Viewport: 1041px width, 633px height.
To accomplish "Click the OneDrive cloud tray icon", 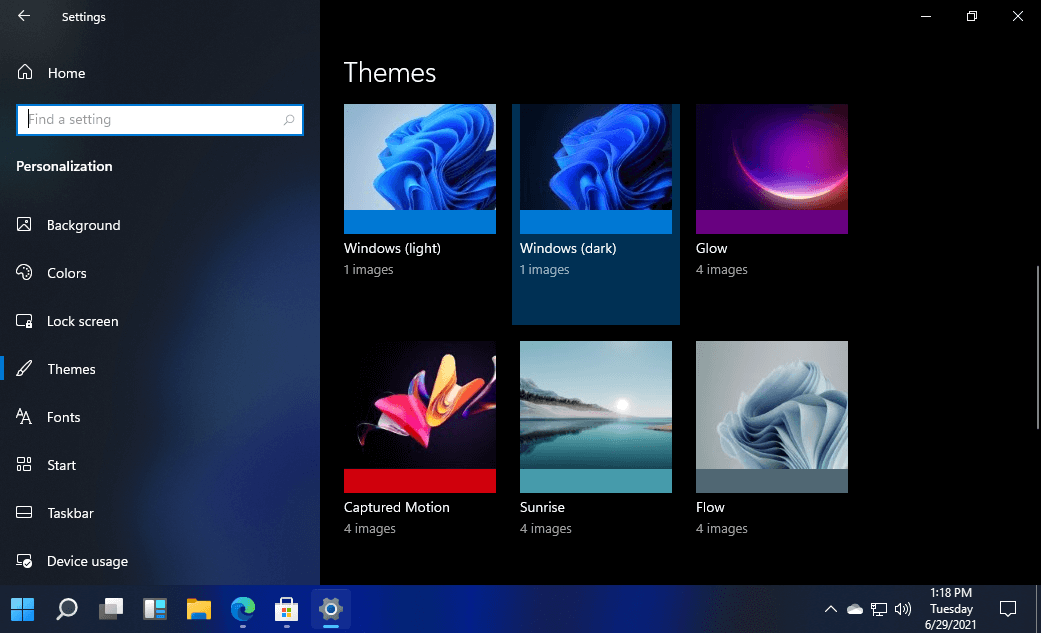I will click(855, 608).
